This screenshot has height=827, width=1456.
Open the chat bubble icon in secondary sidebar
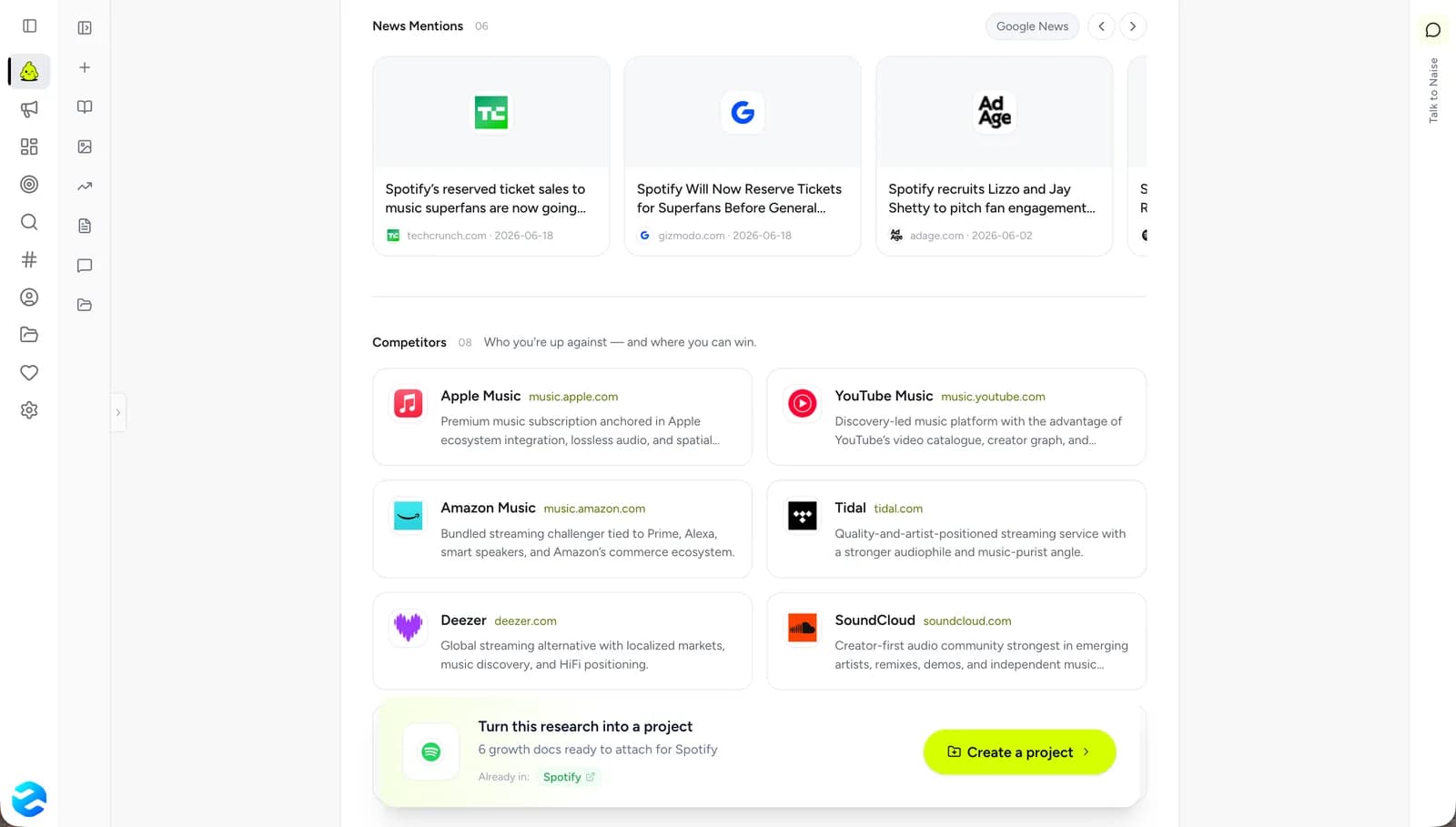85,266
